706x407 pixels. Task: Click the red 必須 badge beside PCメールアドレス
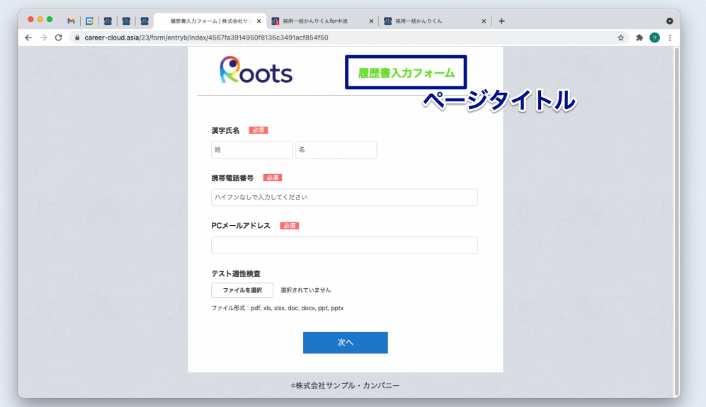pos(290,226)
